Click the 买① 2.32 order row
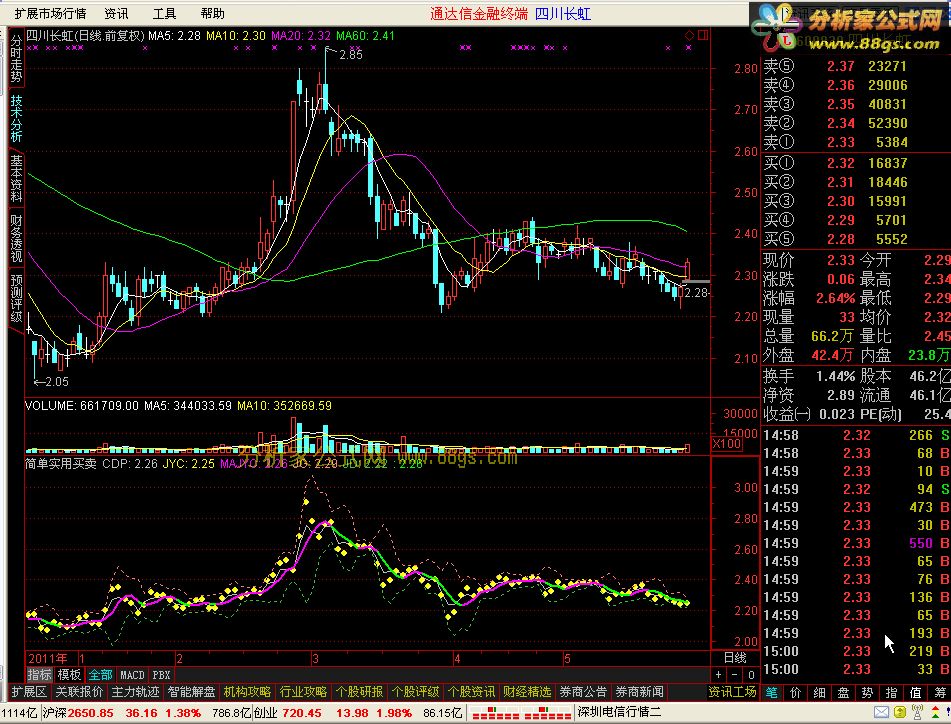Image resolution: width=951 pixels, height=724 pixels. pos(836,163)
